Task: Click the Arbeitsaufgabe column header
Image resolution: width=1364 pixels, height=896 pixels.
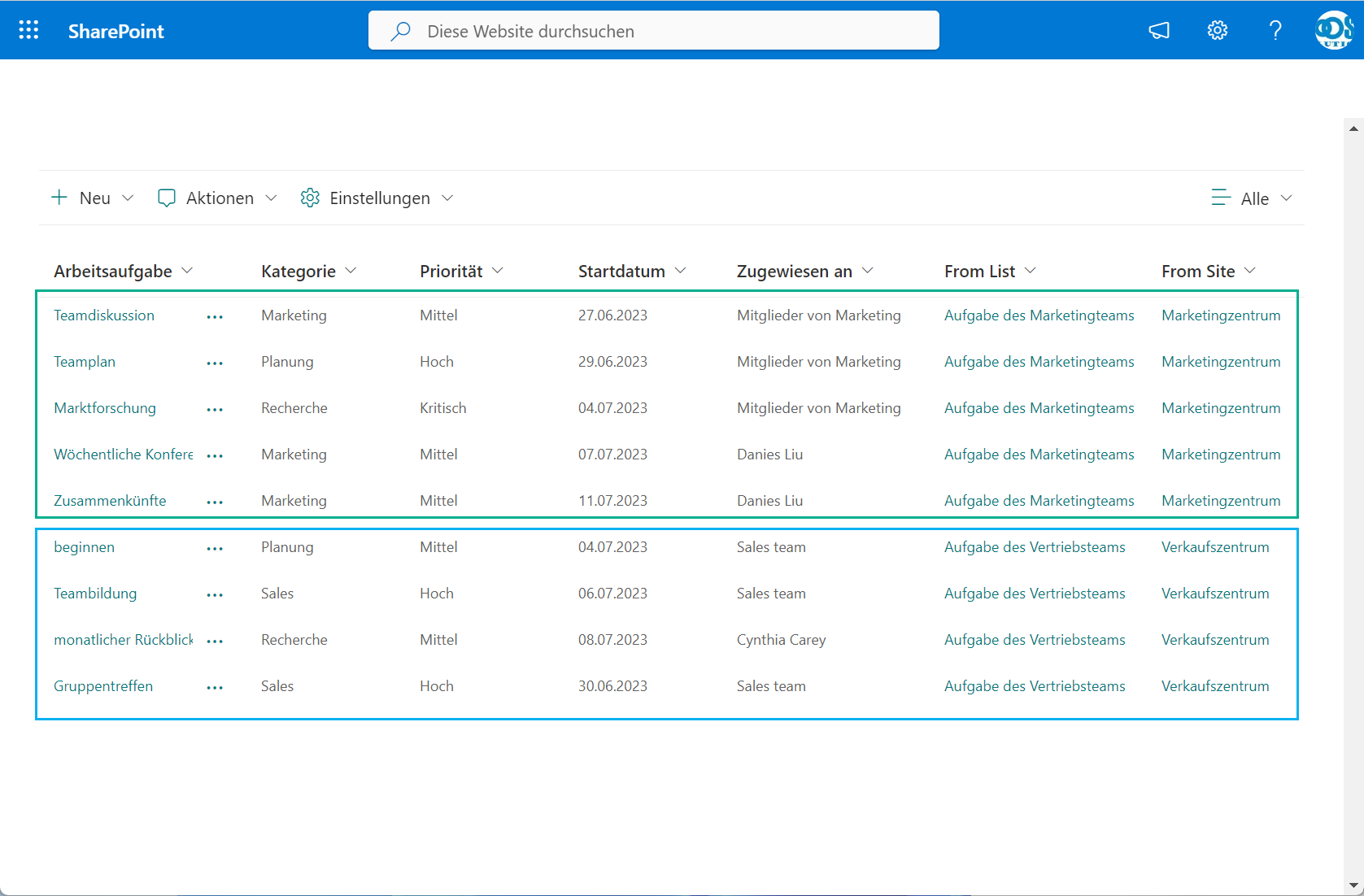Action: click(113, 271)
